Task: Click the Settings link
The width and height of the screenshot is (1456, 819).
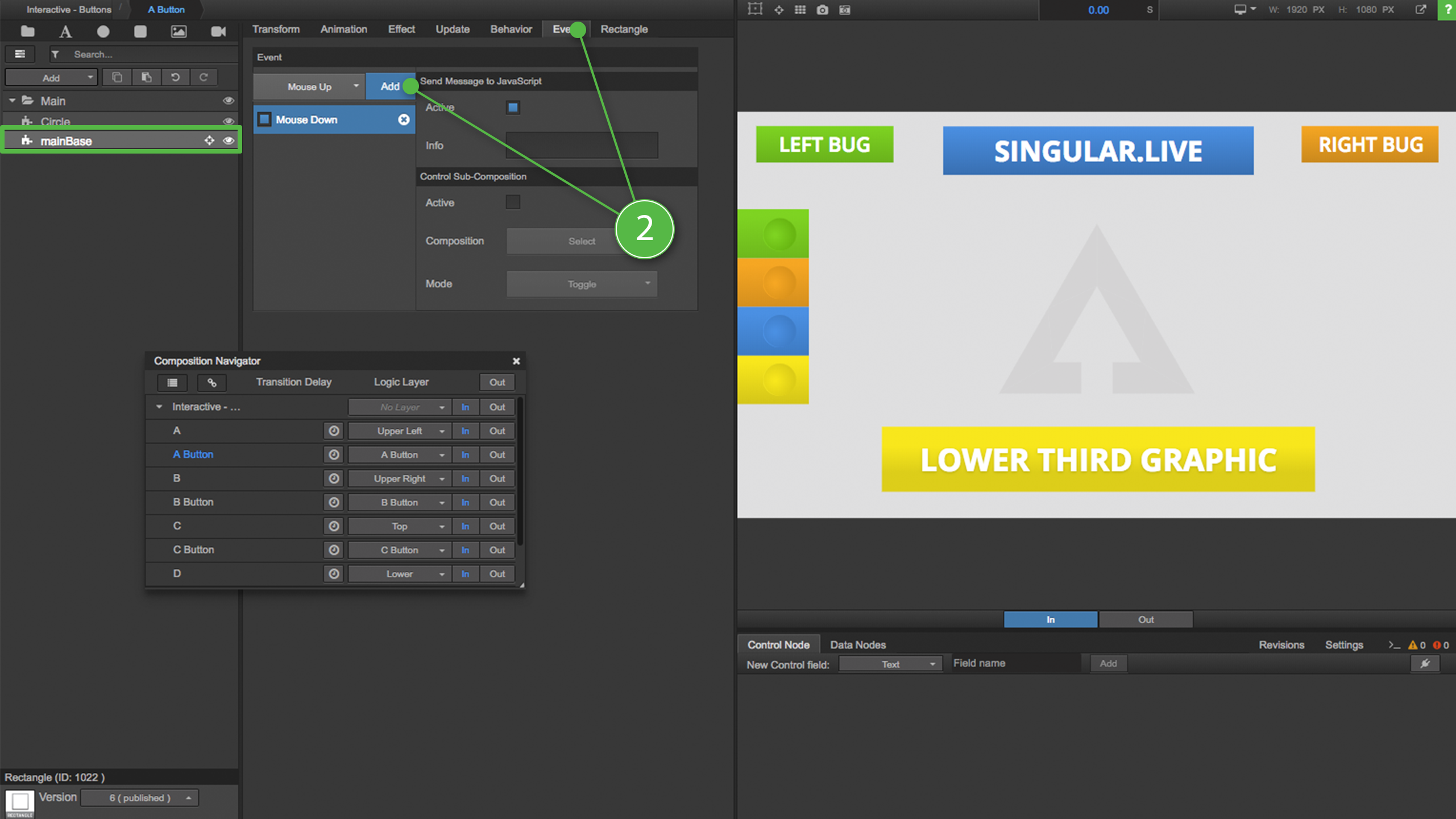Action: (1344, 644)
